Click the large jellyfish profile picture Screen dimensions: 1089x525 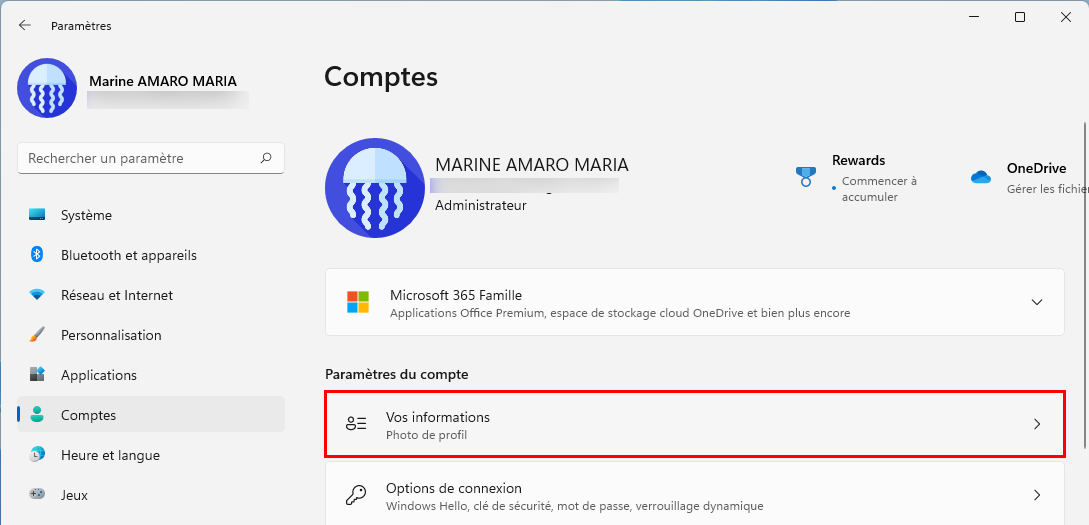point(375,188)
